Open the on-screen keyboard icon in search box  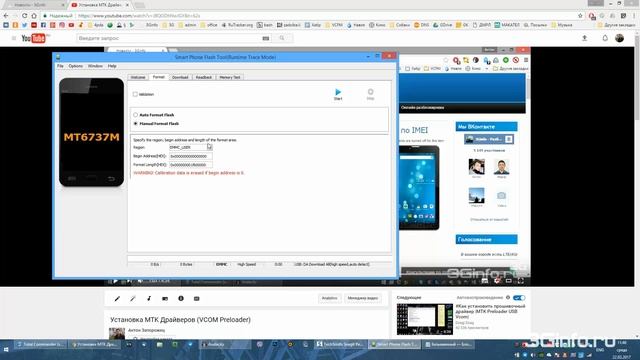(266, 38)
